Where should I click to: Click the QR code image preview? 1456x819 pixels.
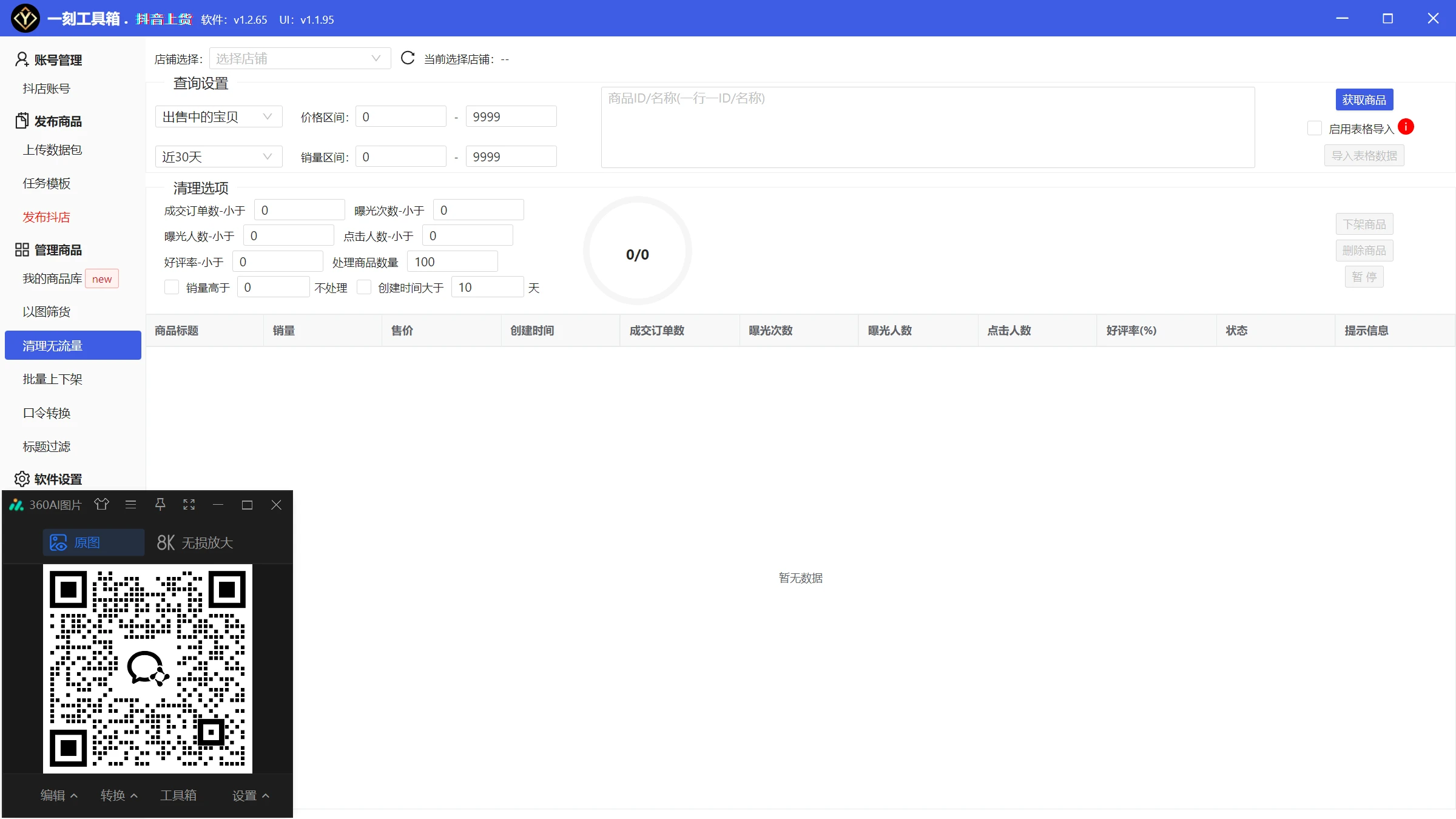click(147, 669)
